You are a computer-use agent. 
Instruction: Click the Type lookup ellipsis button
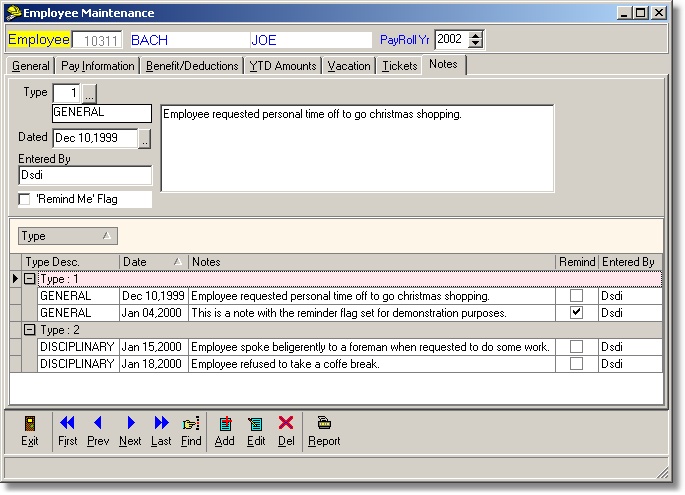coord(88,93)
